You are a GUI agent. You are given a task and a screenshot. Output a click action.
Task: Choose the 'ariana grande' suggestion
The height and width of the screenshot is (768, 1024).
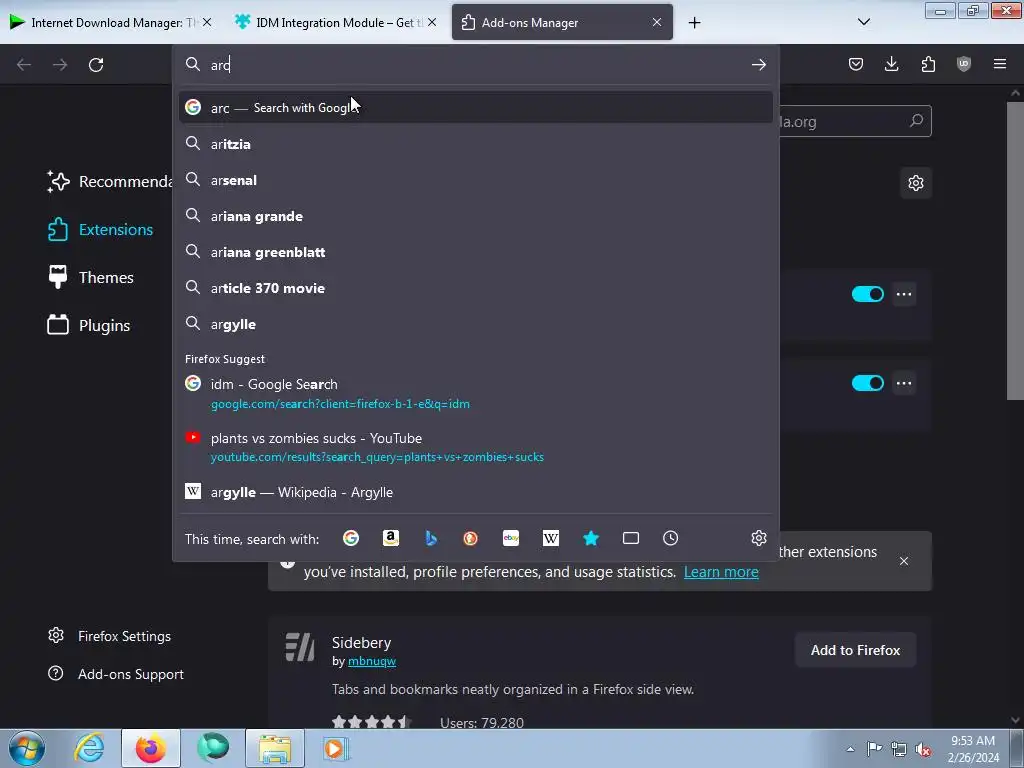(x=475, y=216)
